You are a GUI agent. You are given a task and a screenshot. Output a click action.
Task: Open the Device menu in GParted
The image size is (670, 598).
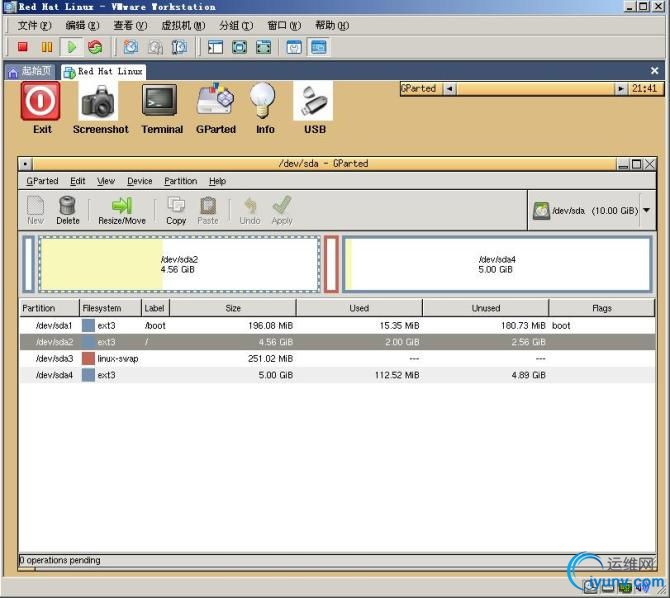coord(140,181)
